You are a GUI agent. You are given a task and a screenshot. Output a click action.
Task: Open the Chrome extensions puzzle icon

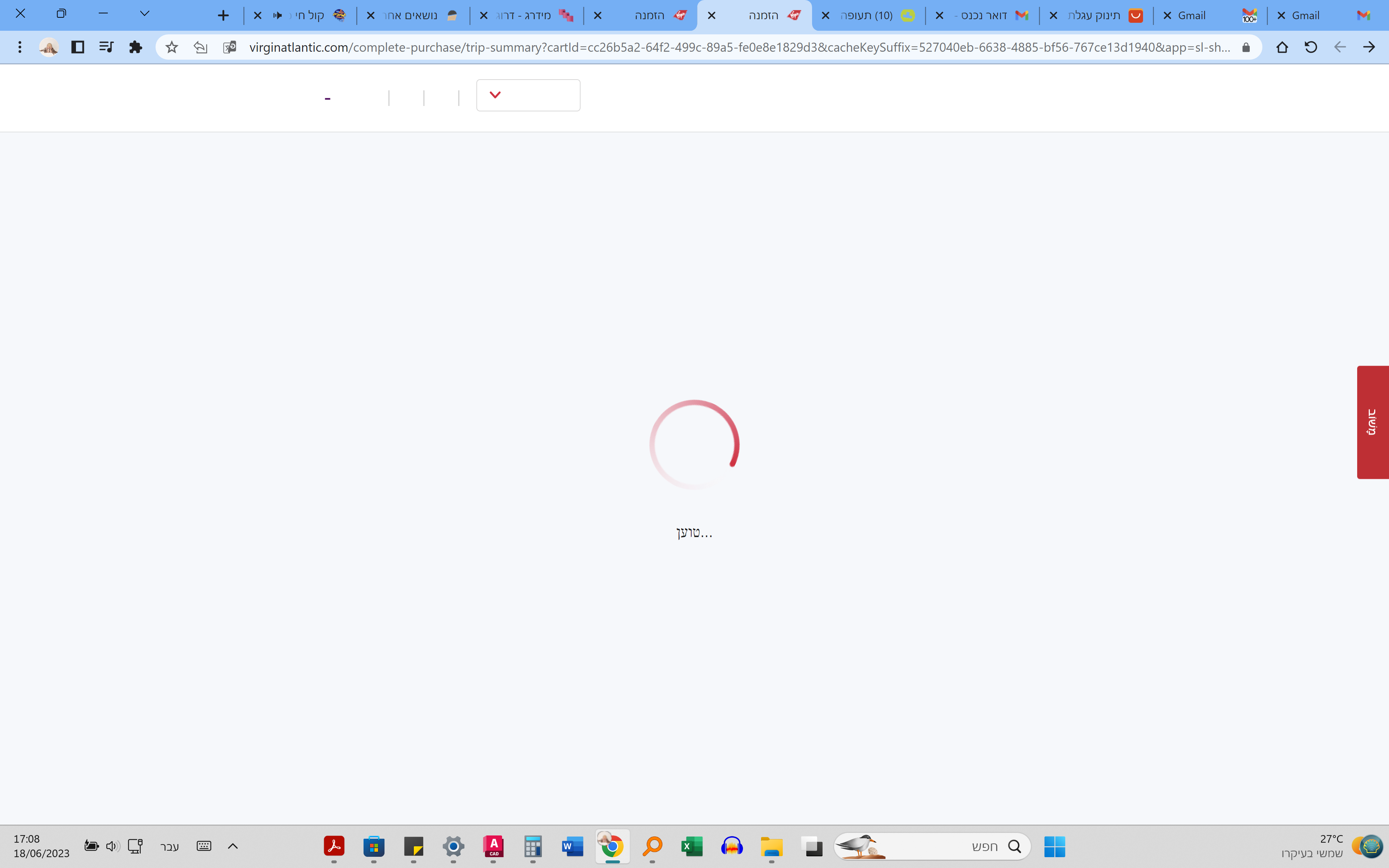(x=135, y=47)
